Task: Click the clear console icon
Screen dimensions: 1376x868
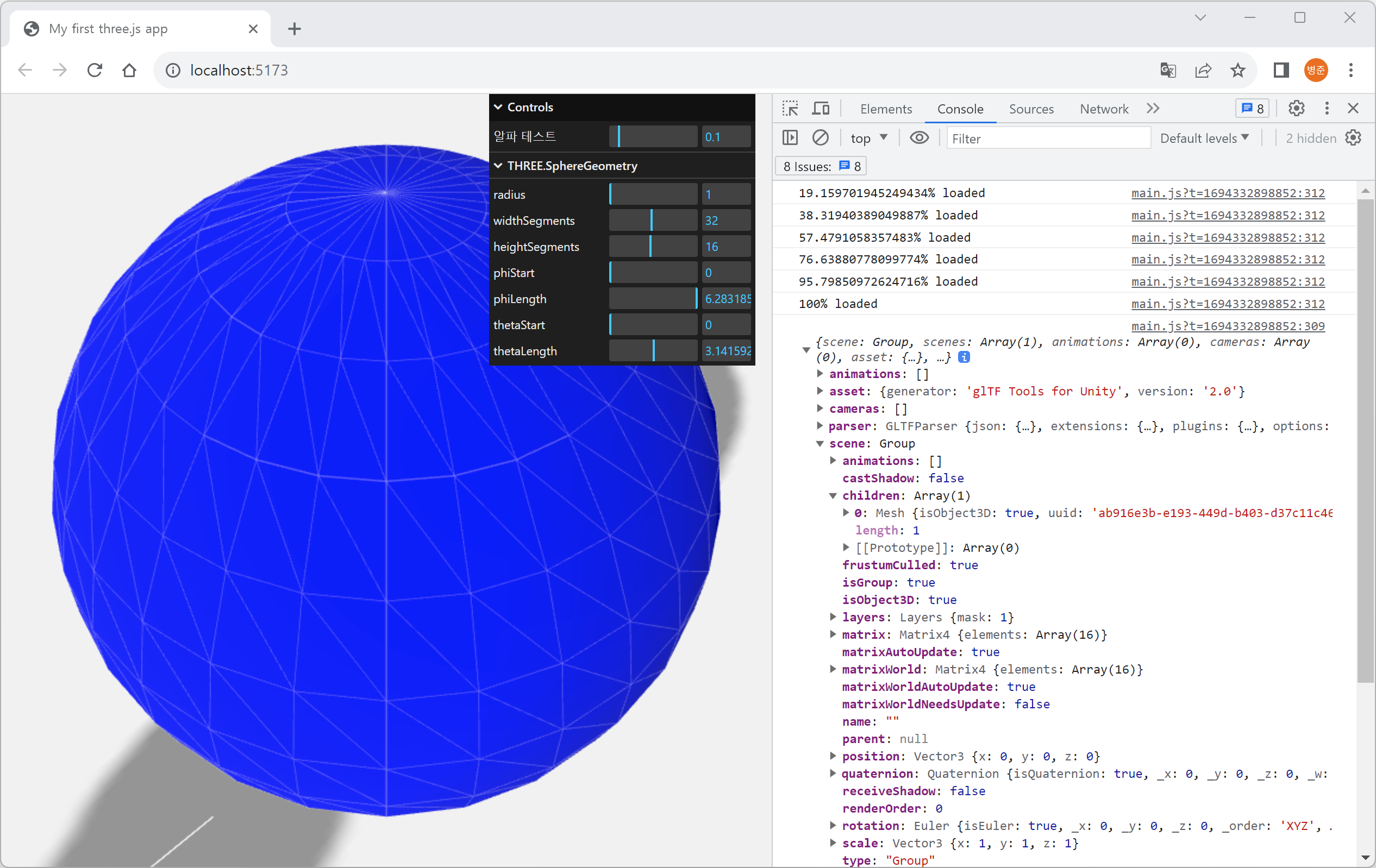Action: click(820, 137)
